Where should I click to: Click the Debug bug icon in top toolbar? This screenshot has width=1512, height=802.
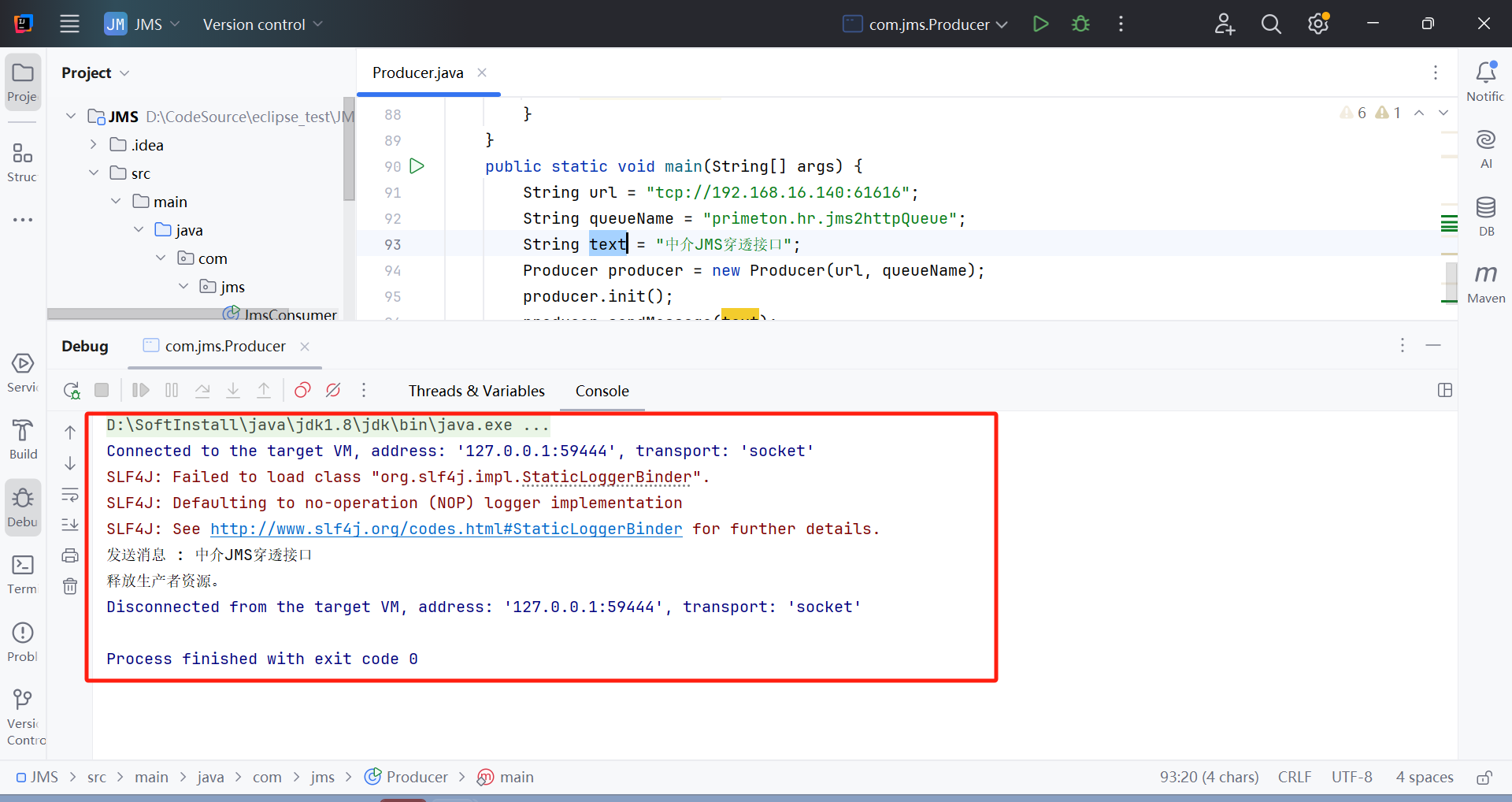[1080, 24]
